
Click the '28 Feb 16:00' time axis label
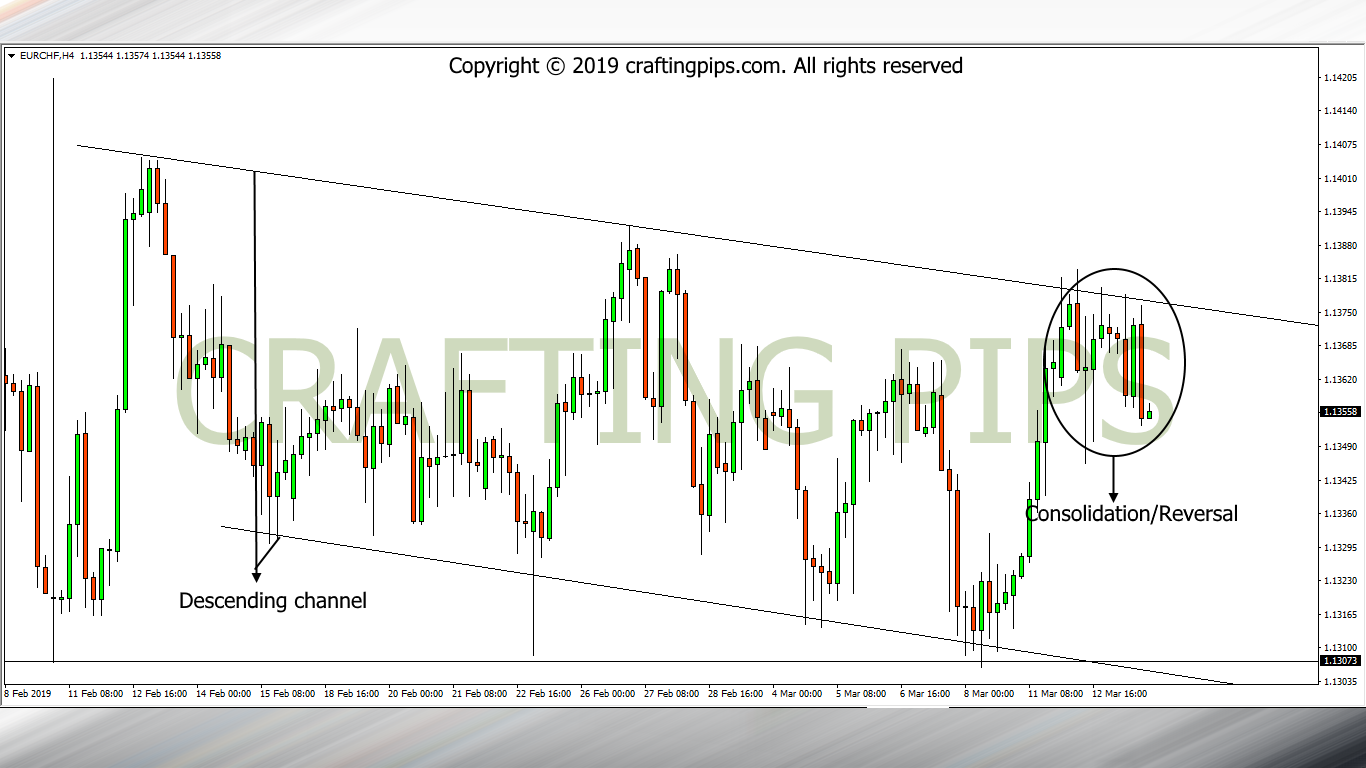click(736, 693)
